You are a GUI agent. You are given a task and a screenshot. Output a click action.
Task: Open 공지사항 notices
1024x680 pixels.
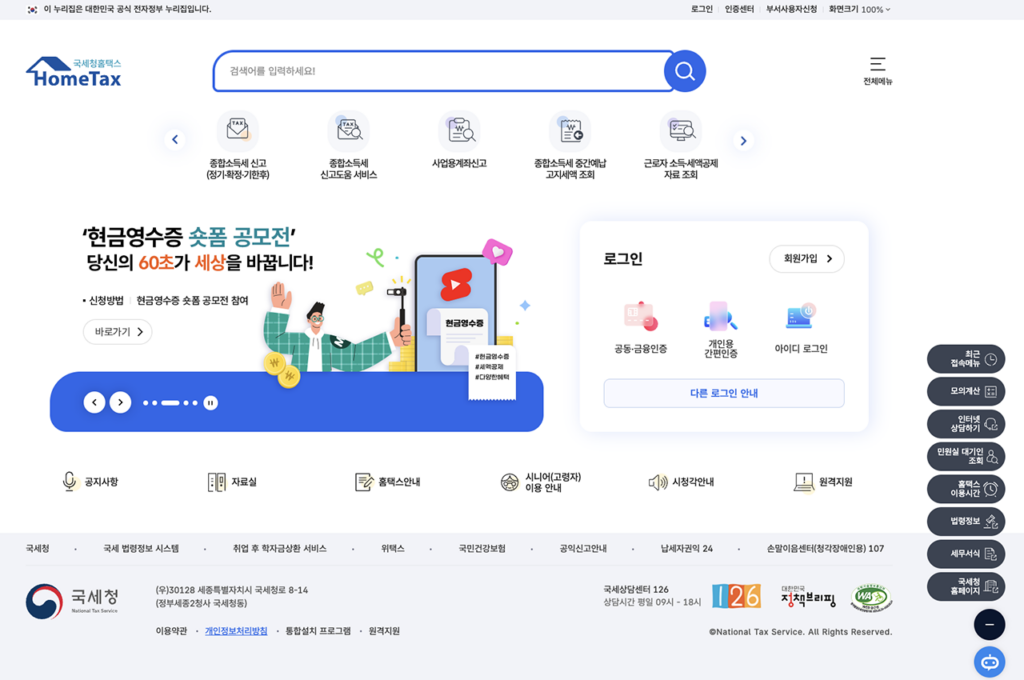(x=90, y=482)
